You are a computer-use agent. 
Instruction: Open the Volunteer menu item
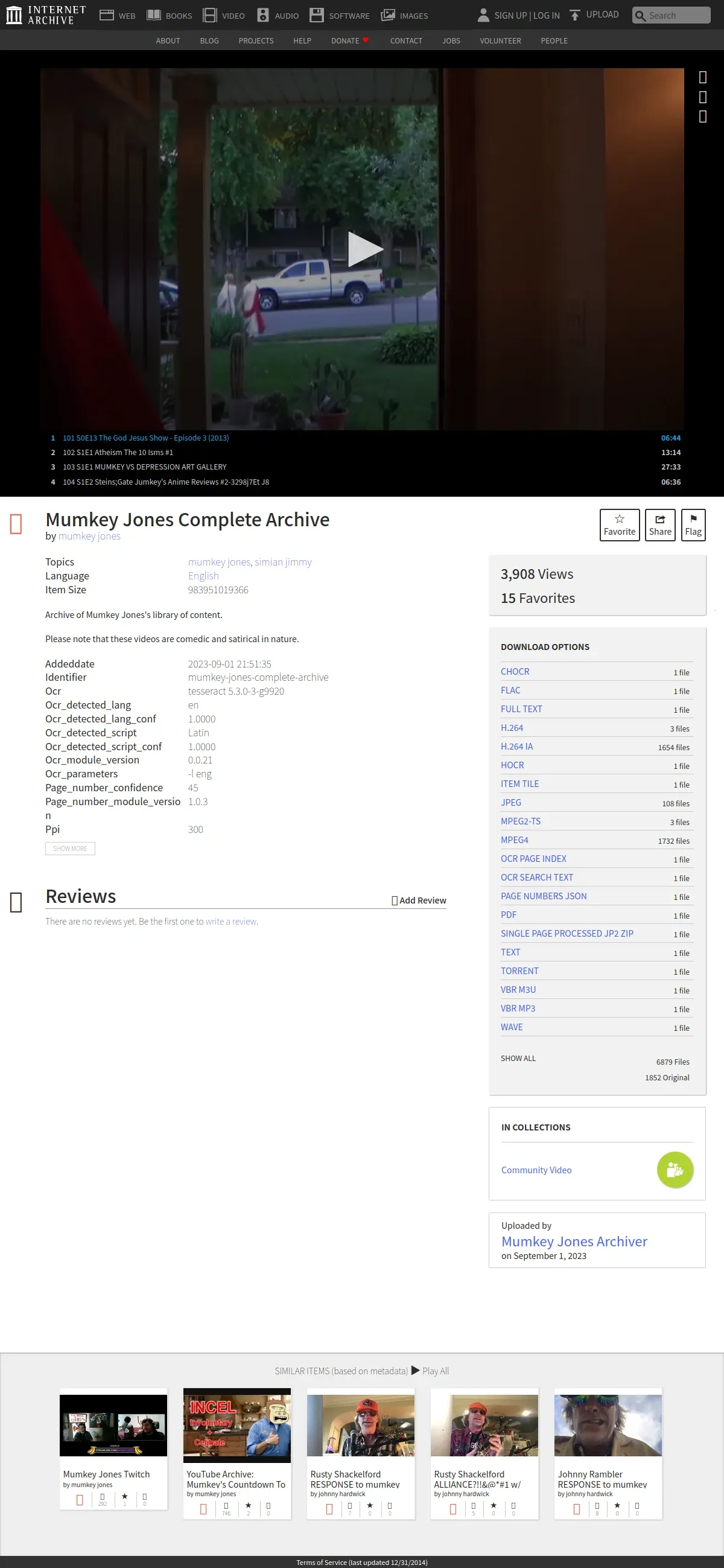[x=500, y=41]
